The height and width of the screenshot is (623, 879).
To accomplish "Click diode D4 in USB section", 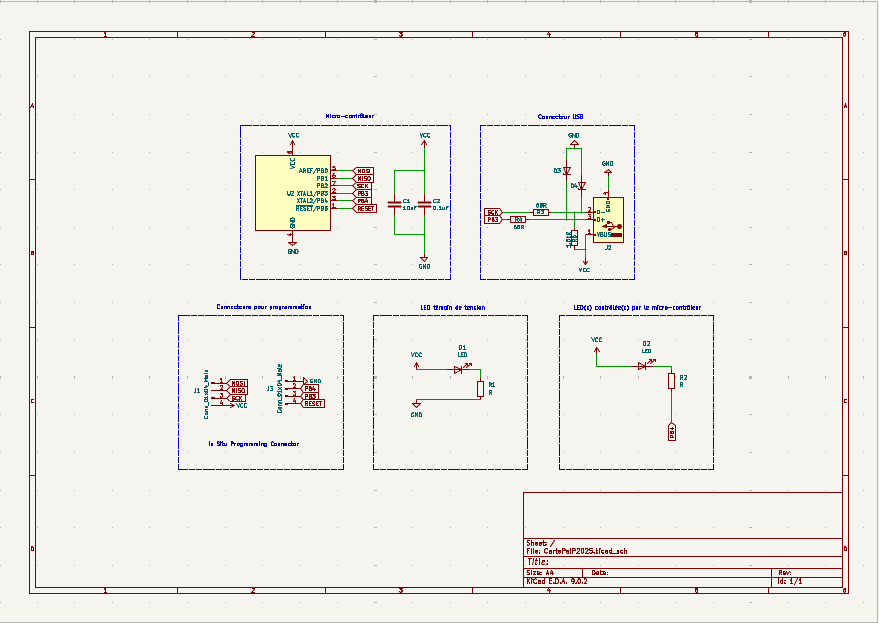I will pos(581,186).
